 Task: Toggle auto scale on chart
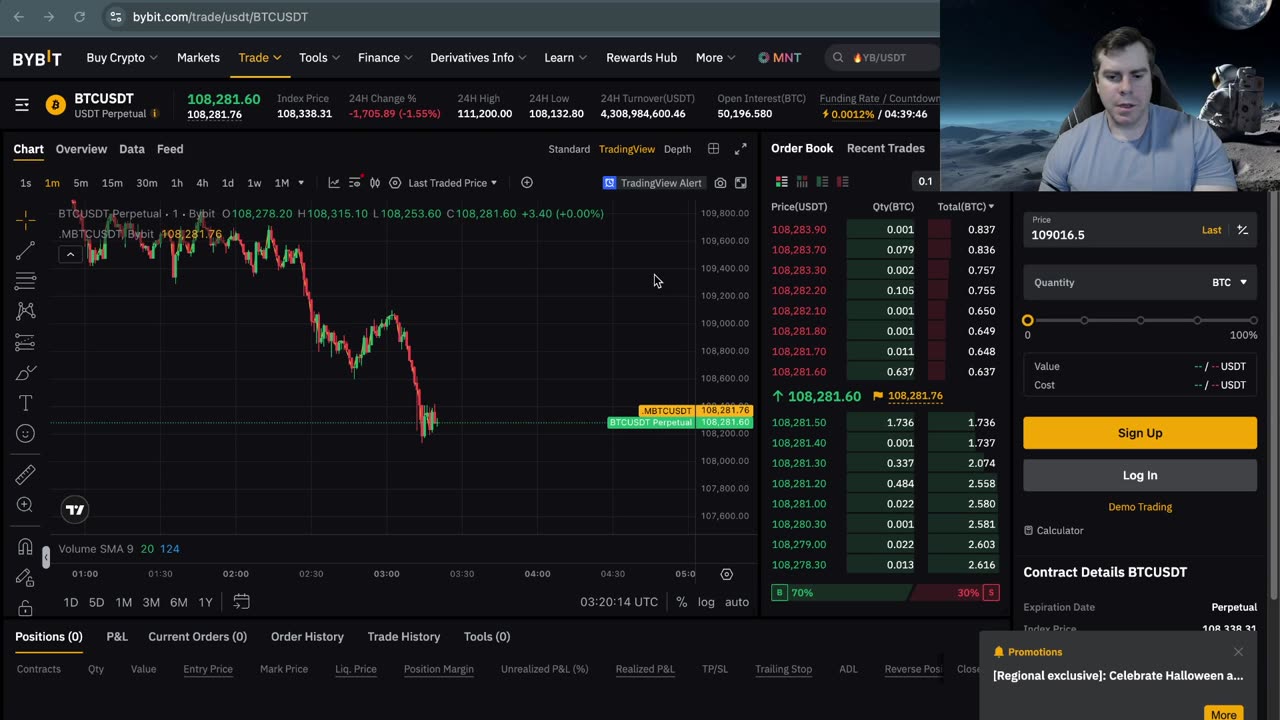click(x=737, y=602)
